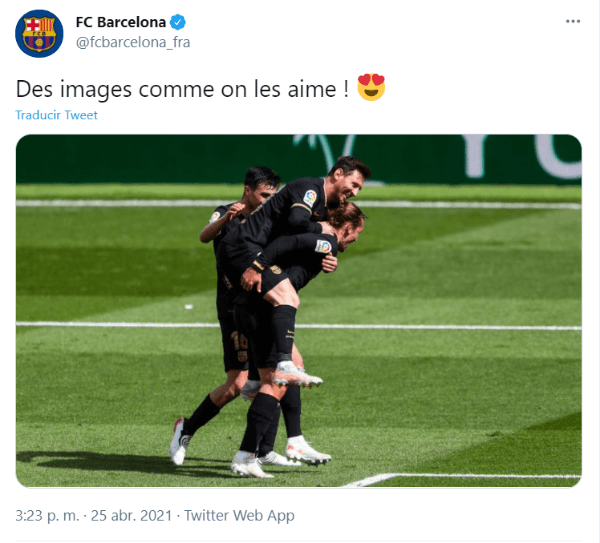
Task: Click the palm tree logo on the ad board
Action: click(324, 150)
